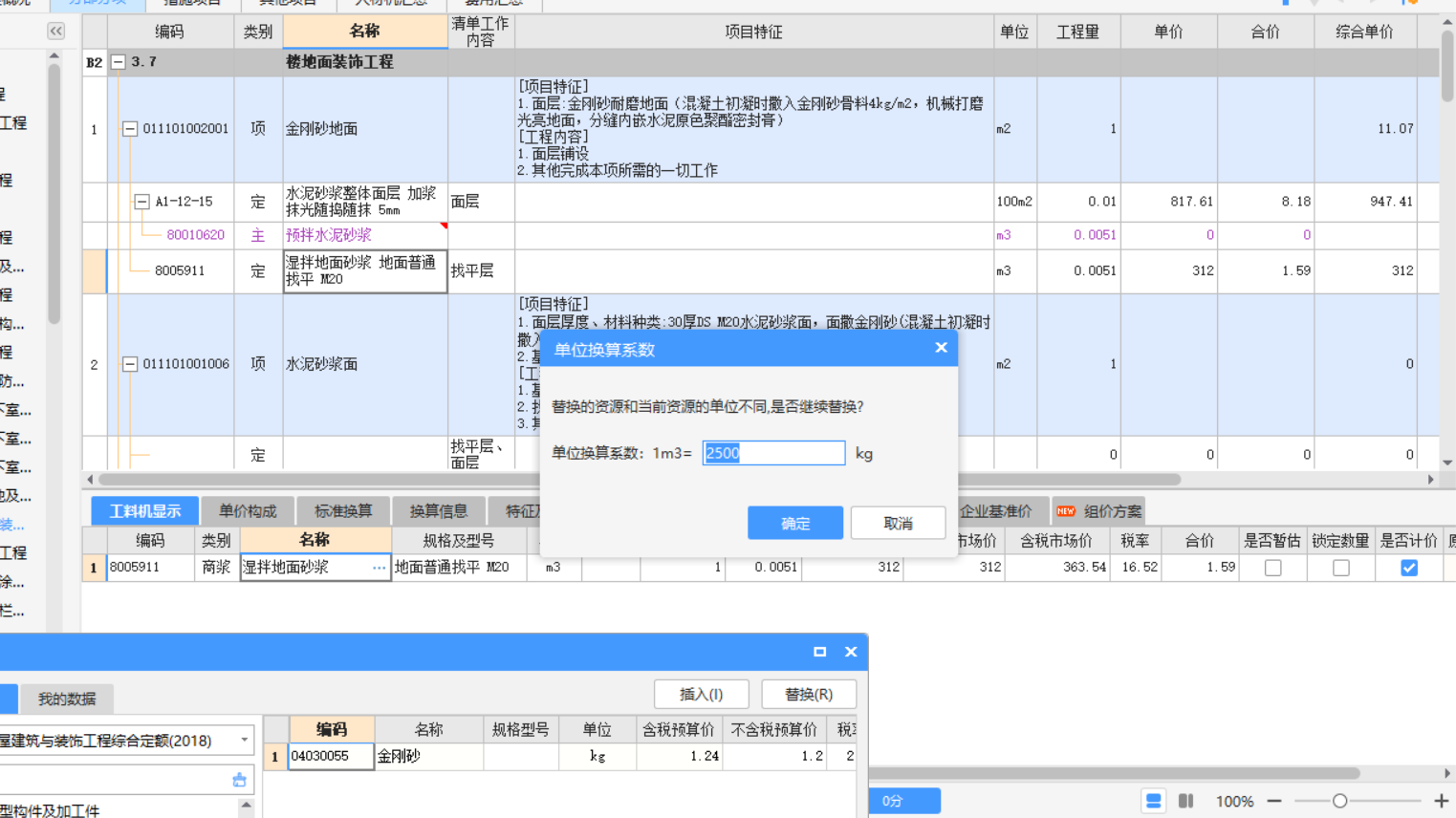Viewport: 1456px width, 818px height.
Task: Select horizontal split layout icon
Action: (x=1154, y=801)
